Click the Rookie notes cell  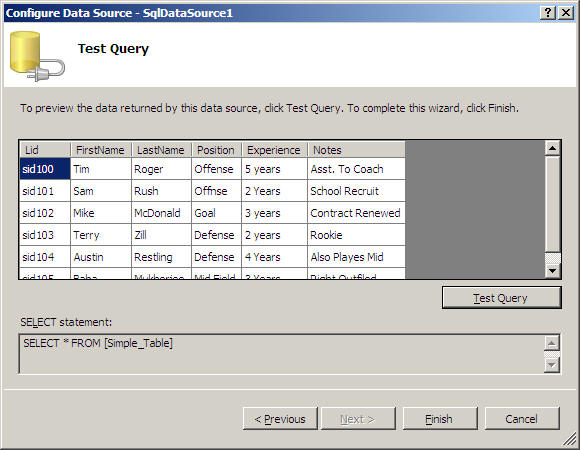click(x=357, y=235)
